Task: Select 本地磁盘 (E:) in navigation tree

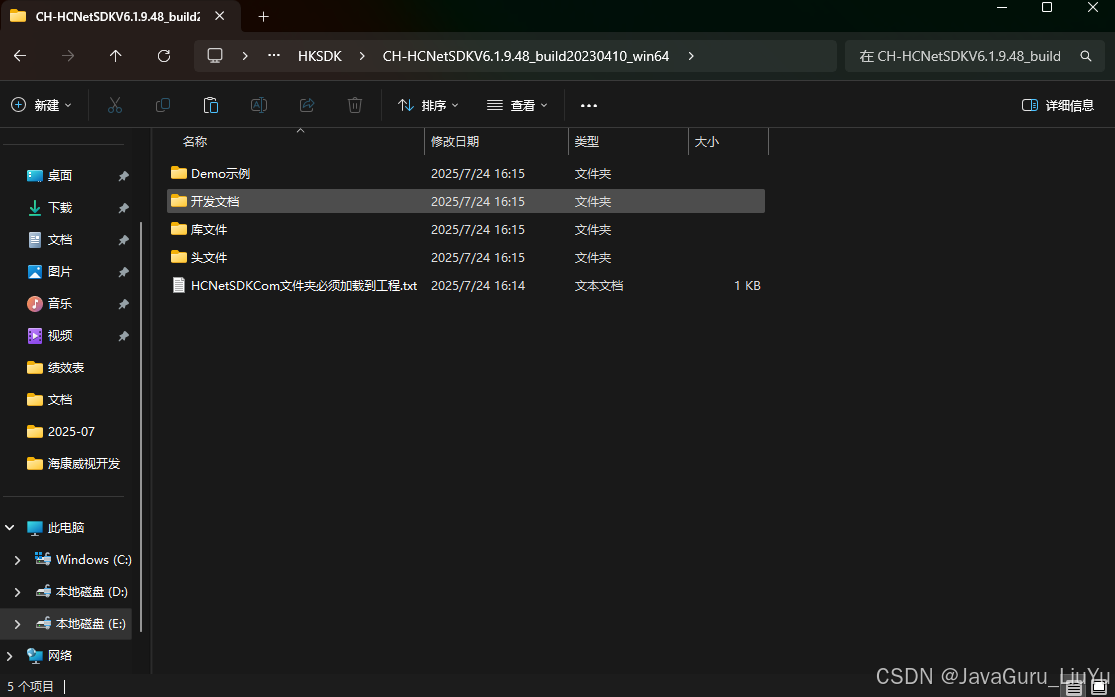Action: pos(91,624)
